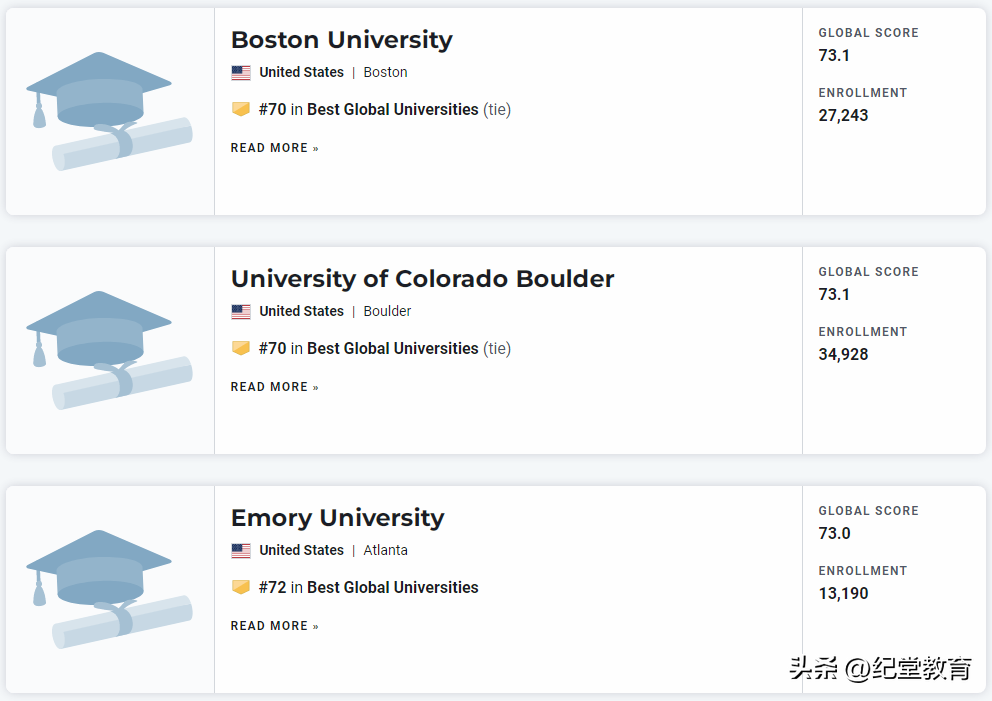Viewport: 992px width, 701px height.
Task: Click Best Global Universities link for Boston
Action: pyautogui.click(x=392, y=109)
